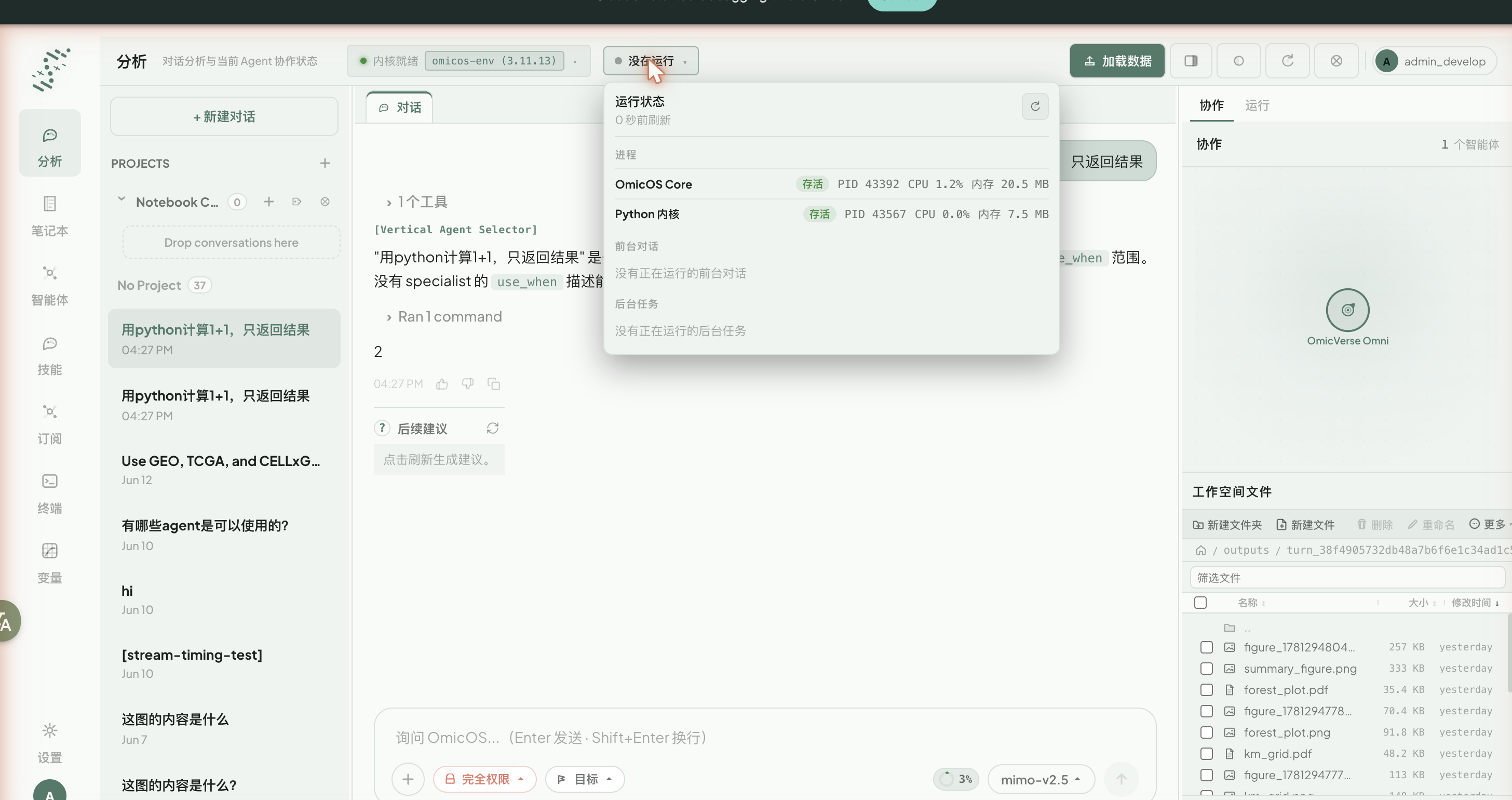Click the circle icon in top toolbar
Viewport: 1512px width, 800px height.
coord(1238,60)
